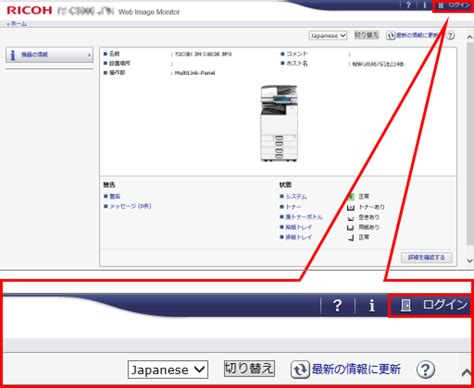474x388 pixels.
Task: Click the 設置場所 label
Action: [120, 63]
